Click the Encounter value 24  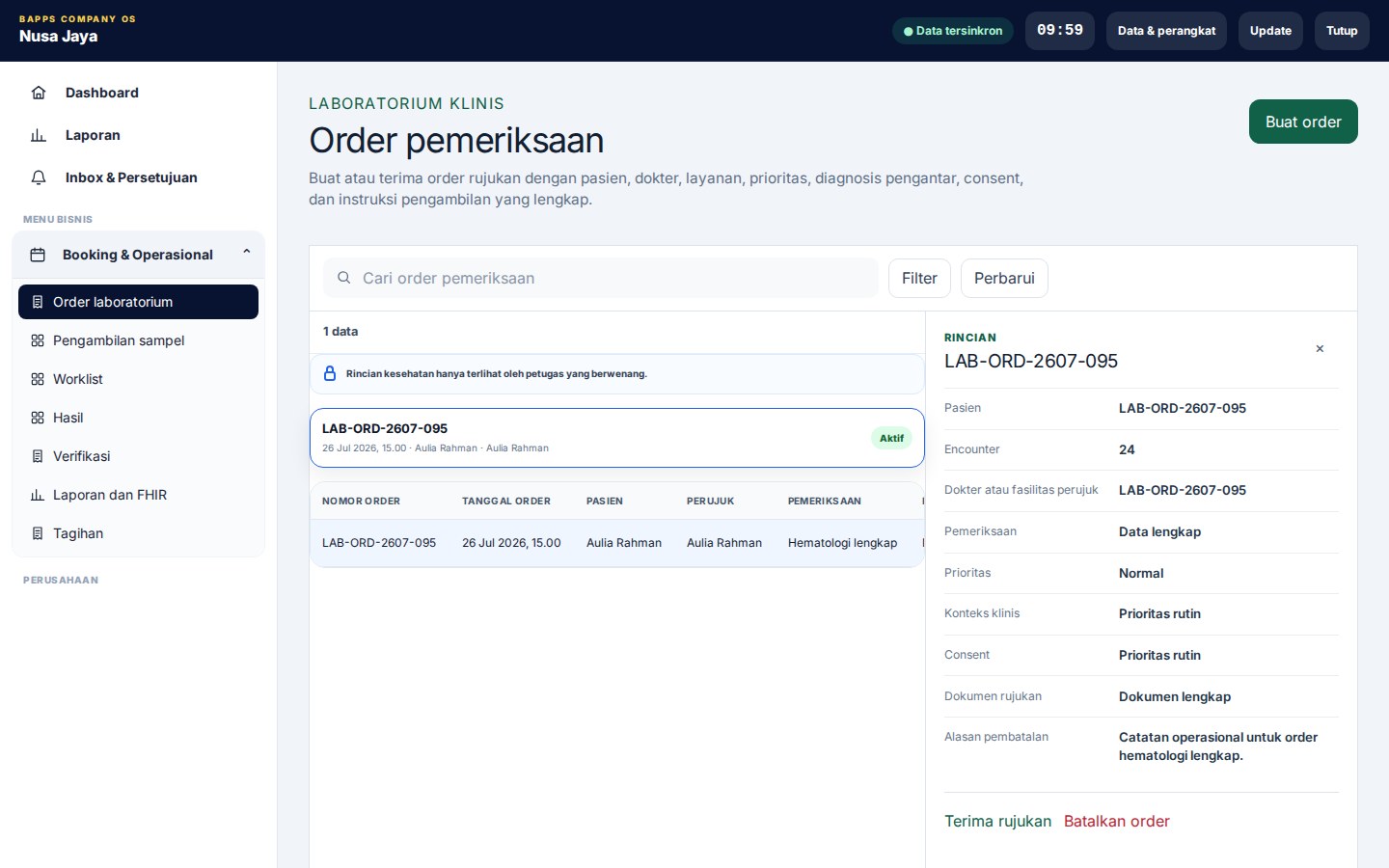click(1127, 449)
